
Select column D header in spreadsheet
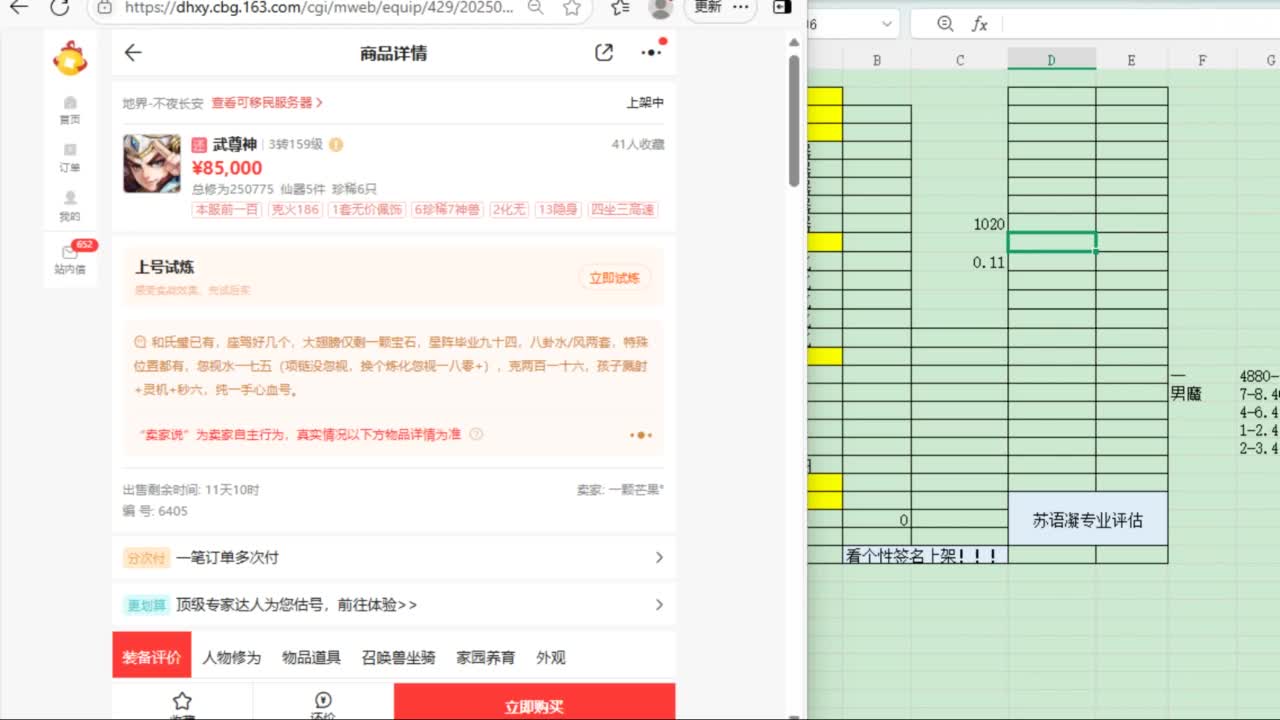point(1051,60)
